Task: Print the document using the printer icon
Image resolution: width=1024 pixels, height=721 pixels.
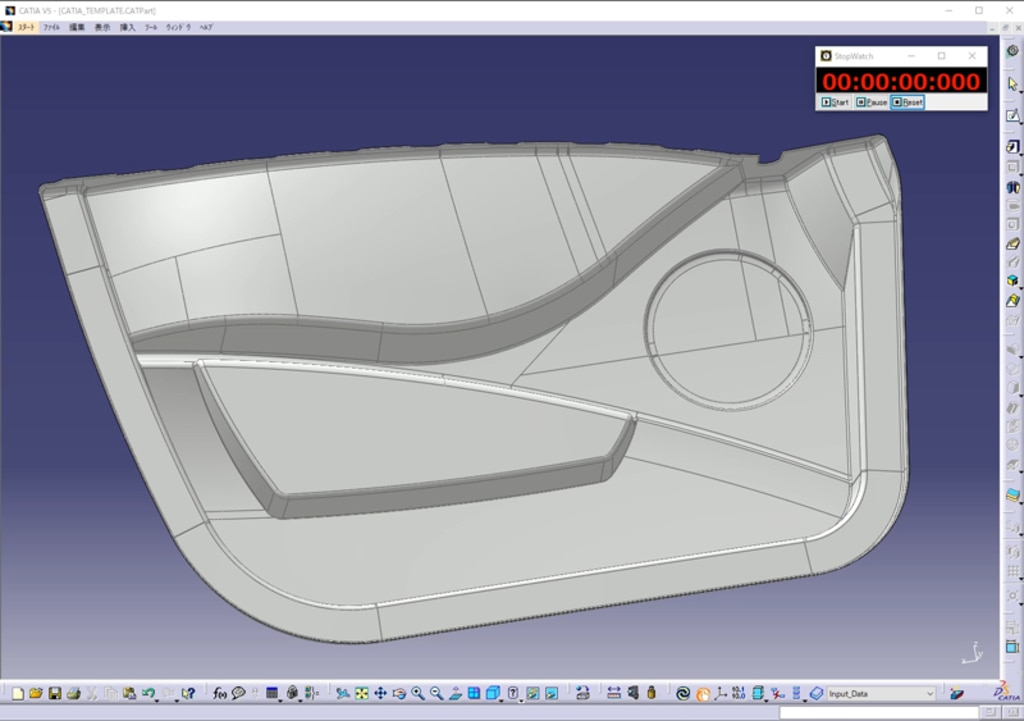Action: 73,694
